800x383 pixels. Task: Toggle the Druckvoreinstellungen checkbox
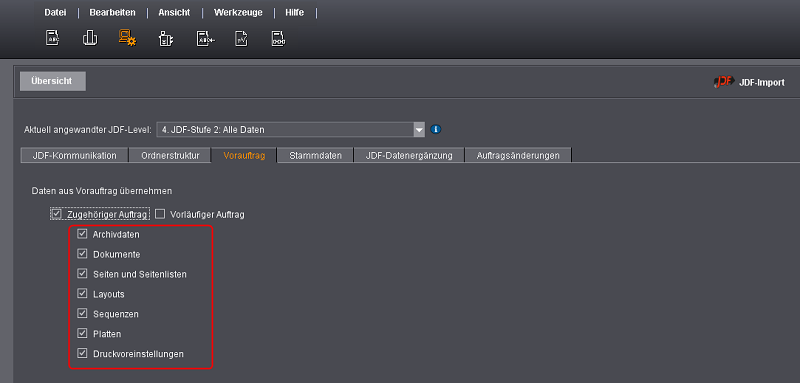click(x=82, y=353)
